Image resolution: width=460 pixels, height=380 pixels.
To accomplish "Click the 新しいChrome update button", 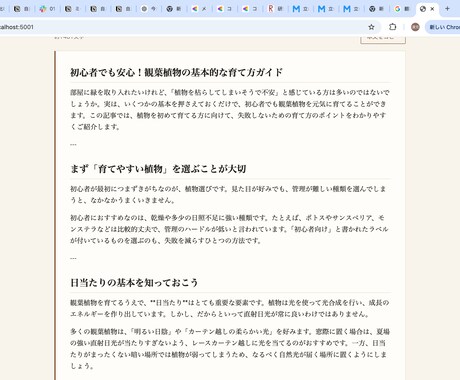I will click(x=443, y=27).
